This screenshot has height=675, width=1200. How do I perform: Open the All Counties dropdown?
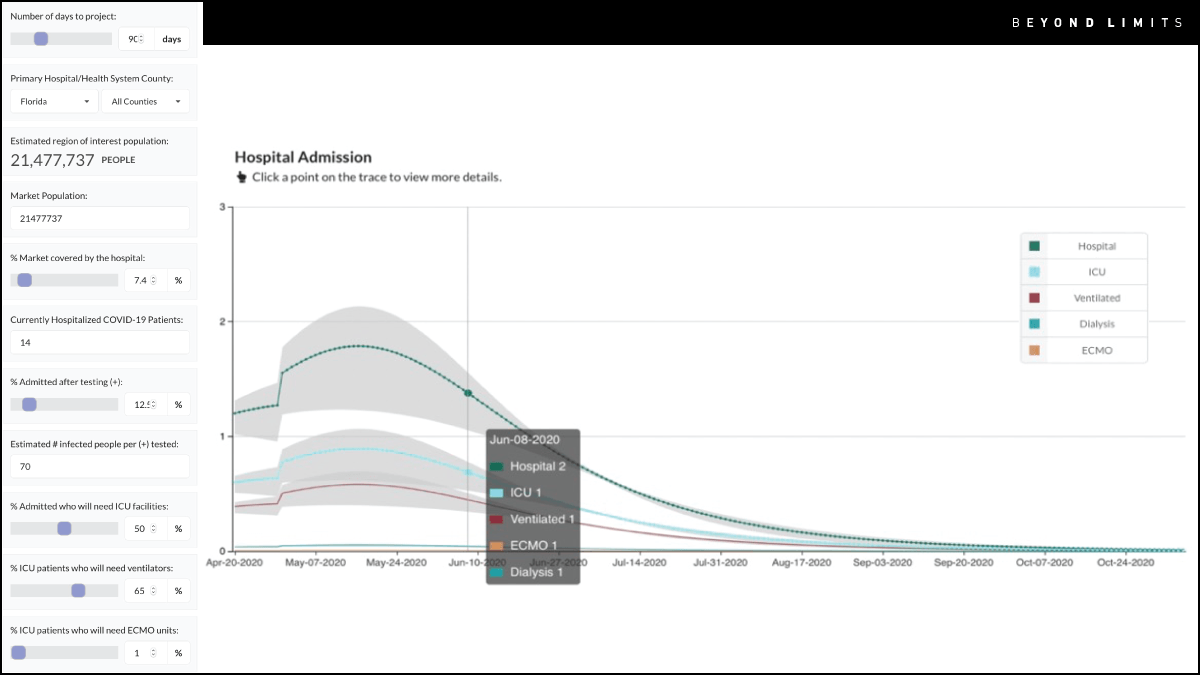(x=145, y=101)
